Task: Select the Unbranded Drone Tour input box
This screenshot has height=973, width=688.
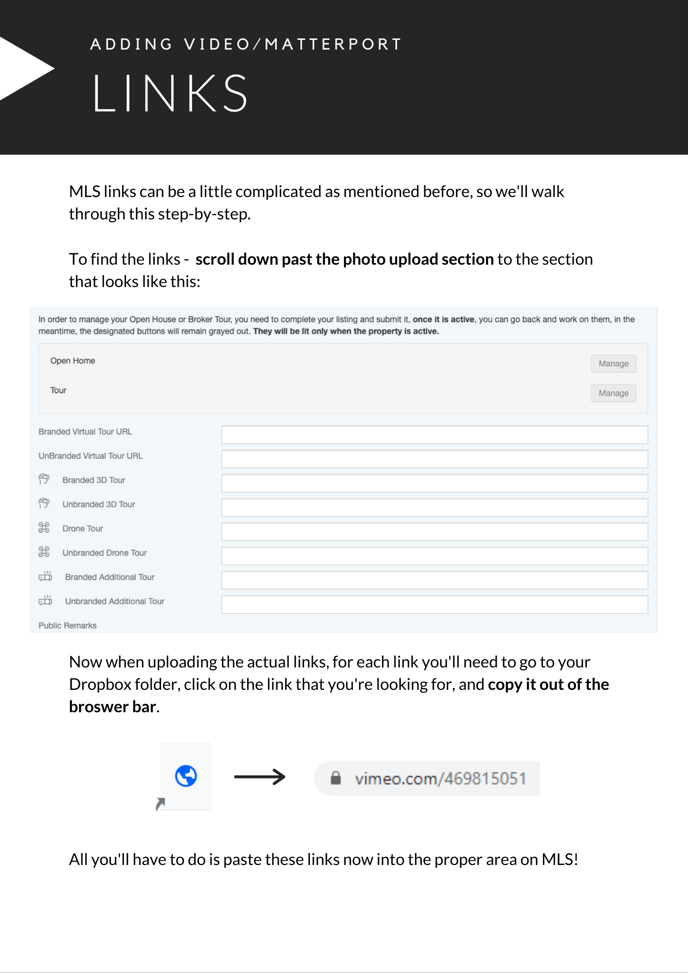Action: (x=434, y=555)
